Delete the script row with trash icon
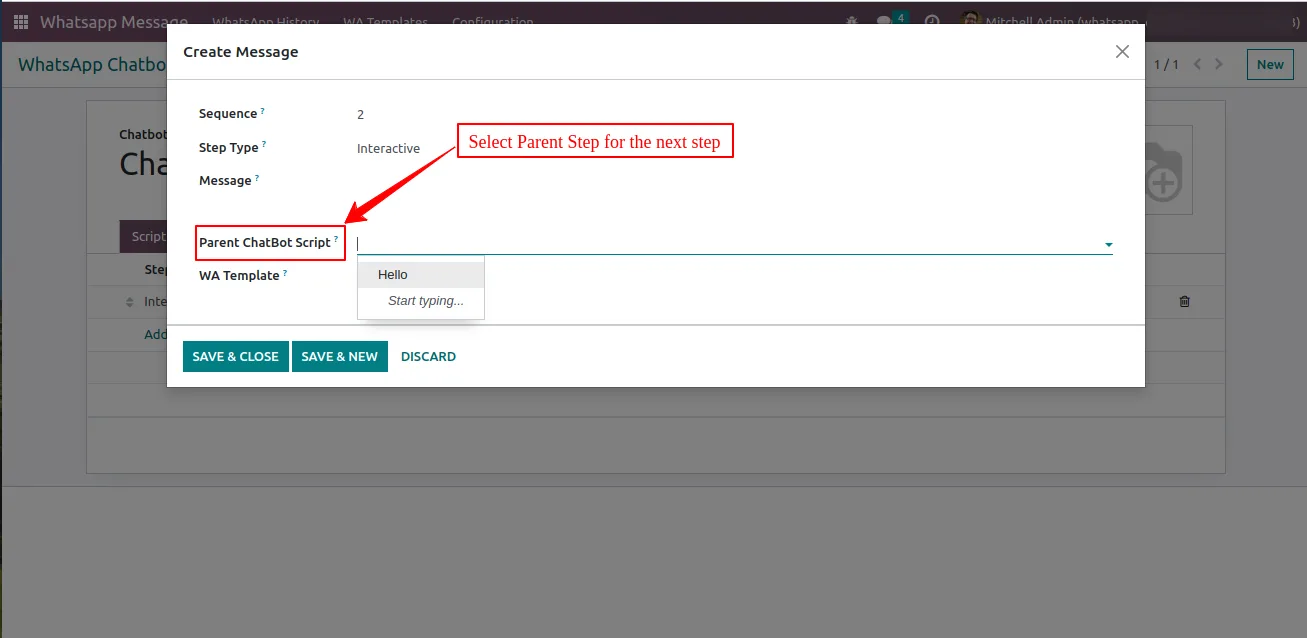 [x=1185, y=301]
